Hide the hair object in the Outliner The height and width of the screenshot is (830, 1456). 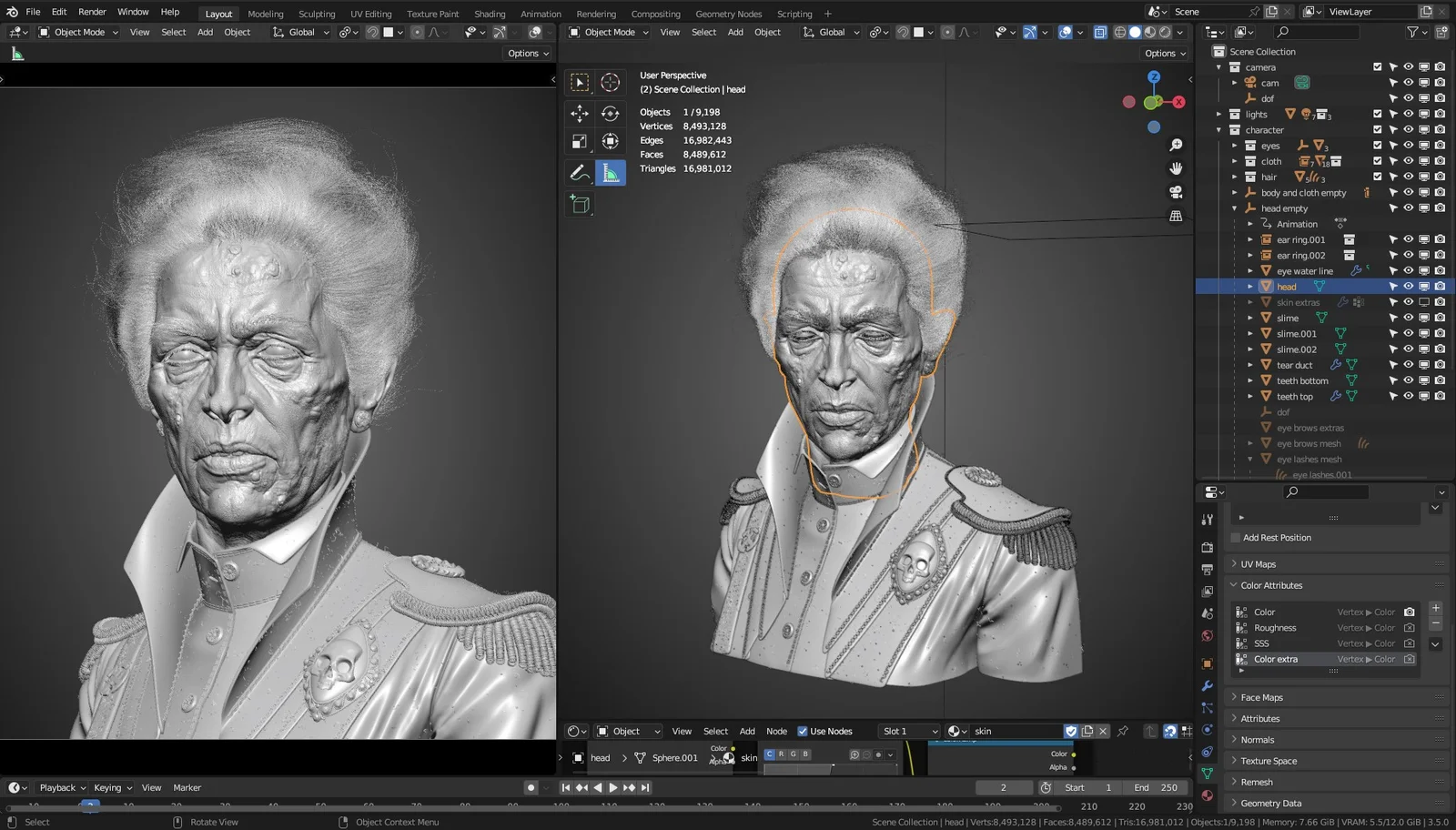pos(1408,177)
